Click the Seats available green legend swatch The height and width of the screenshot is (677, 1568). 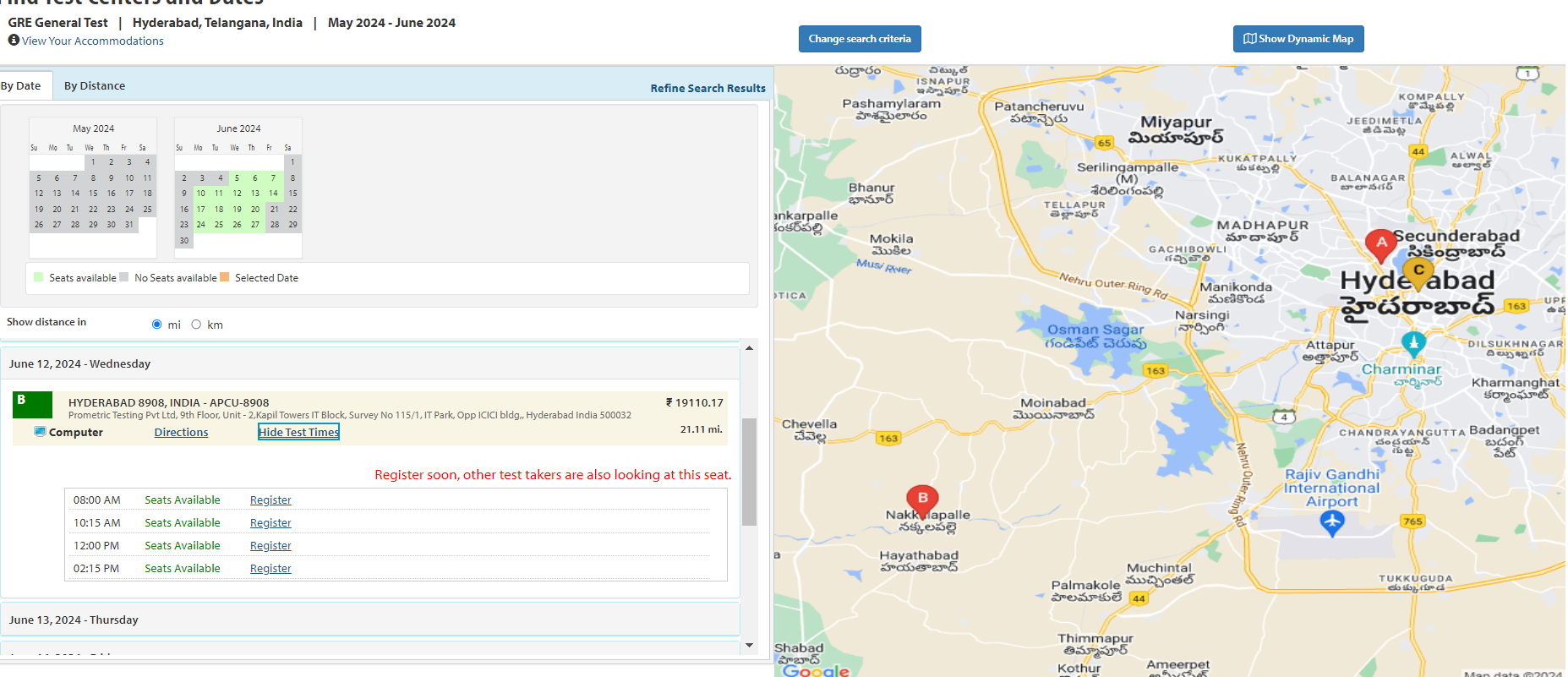click(x=38, y=277)
